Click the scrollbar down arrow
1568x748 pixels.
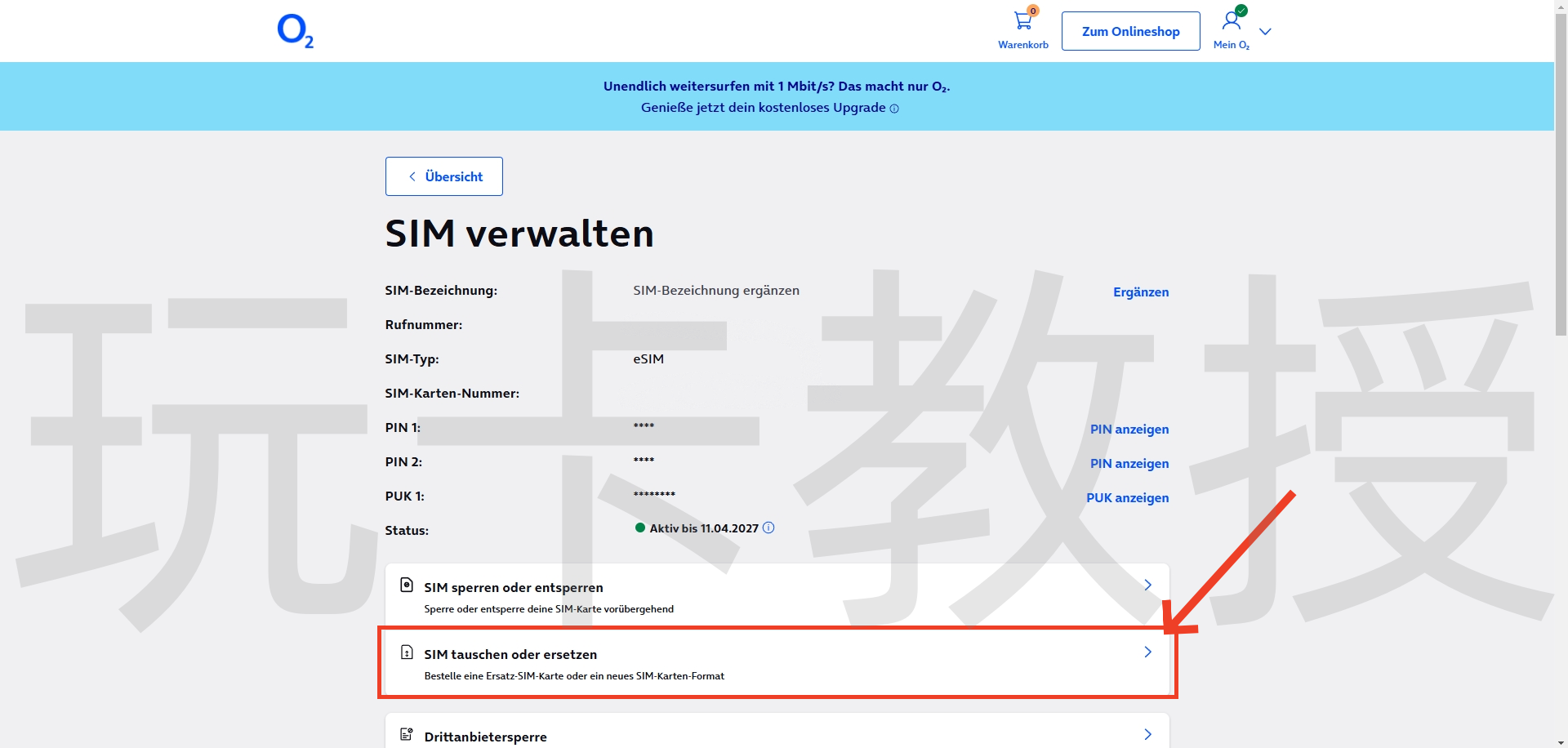[x=1561, y=742]
